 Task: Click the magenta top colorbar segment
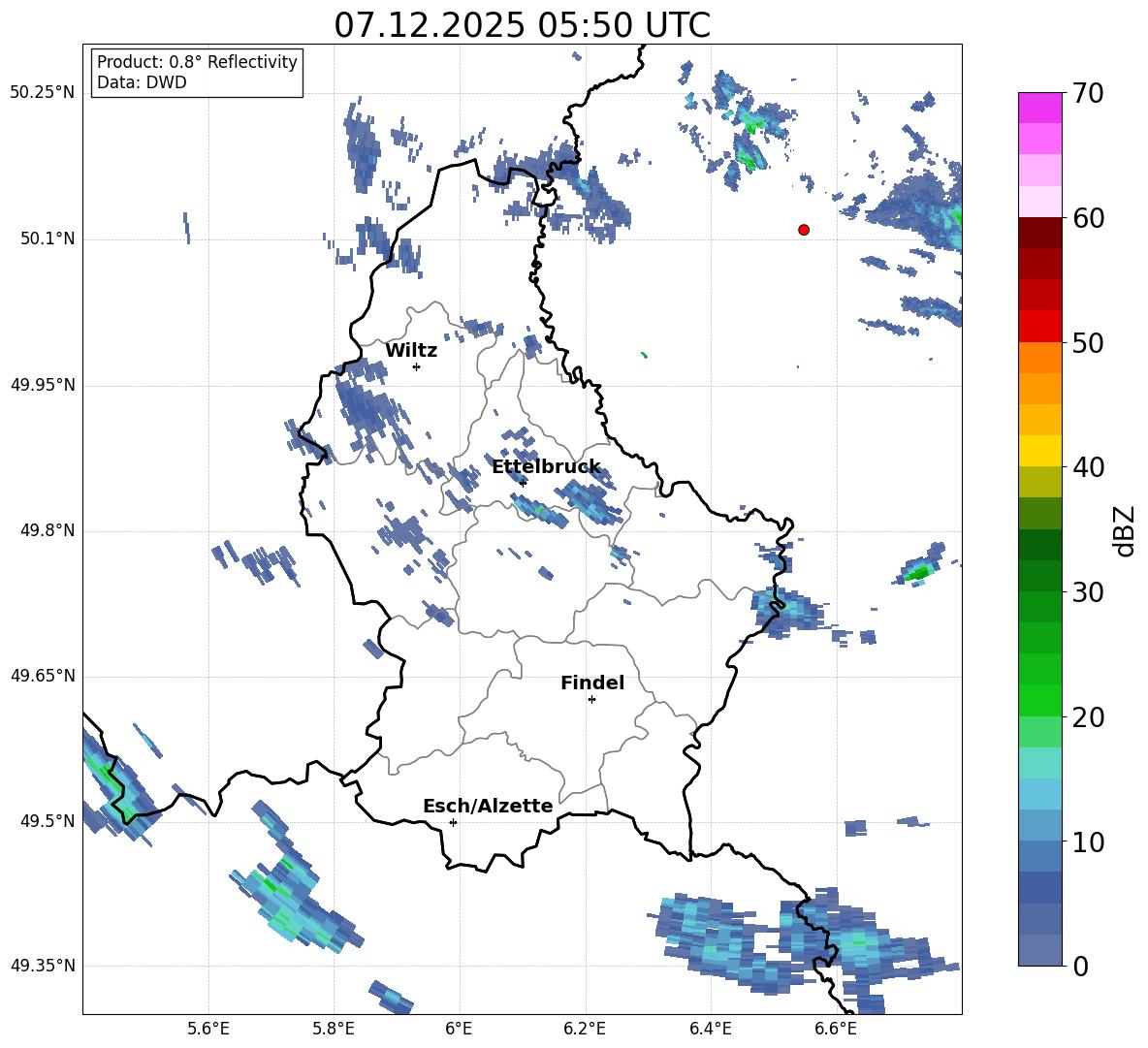coord(1039,108)
